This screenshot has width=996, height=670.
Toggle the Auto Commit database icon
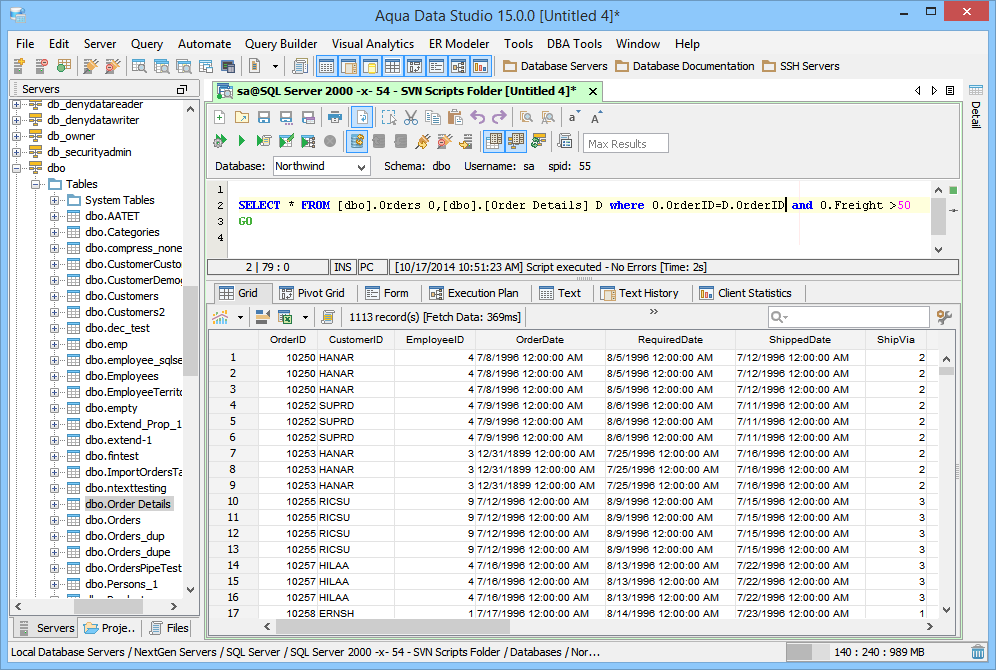click(357, 141)
